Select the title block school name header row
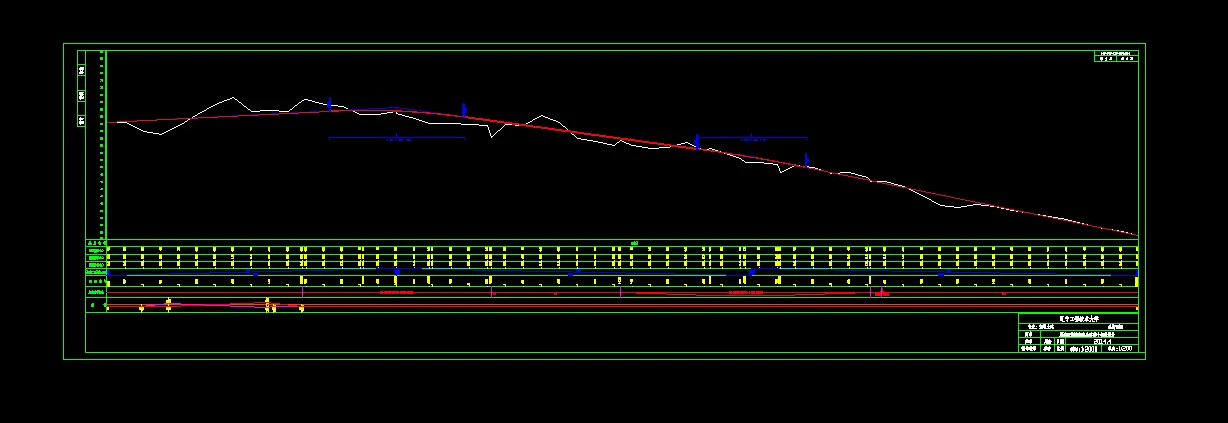1228x423 pixels. (x=1078, y=318)
